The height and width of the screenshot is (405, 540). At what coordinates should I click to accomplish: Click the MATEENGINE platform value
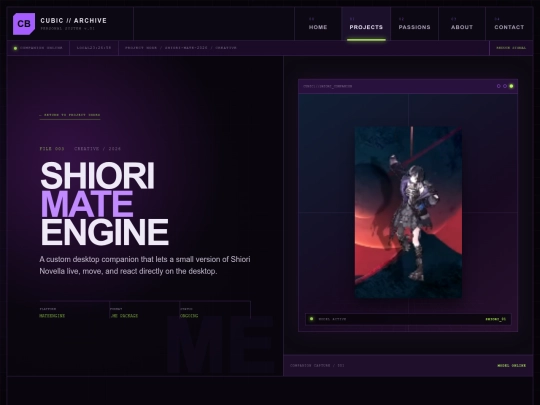coord(52,316)
